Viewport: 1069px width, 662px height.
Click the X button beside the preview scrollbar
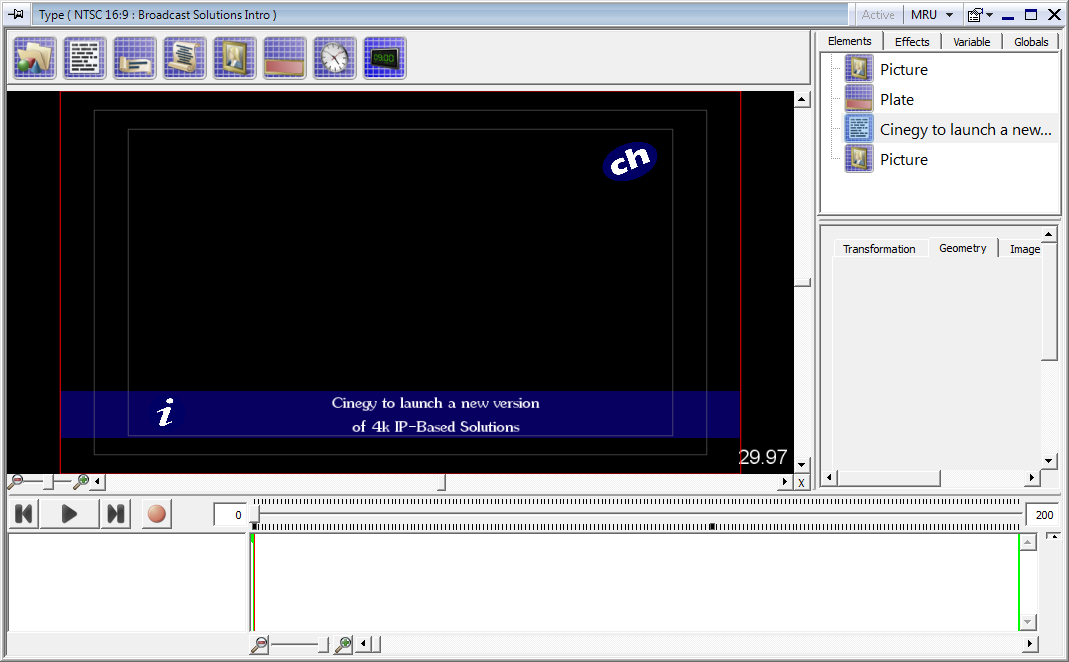pos(802,483)
